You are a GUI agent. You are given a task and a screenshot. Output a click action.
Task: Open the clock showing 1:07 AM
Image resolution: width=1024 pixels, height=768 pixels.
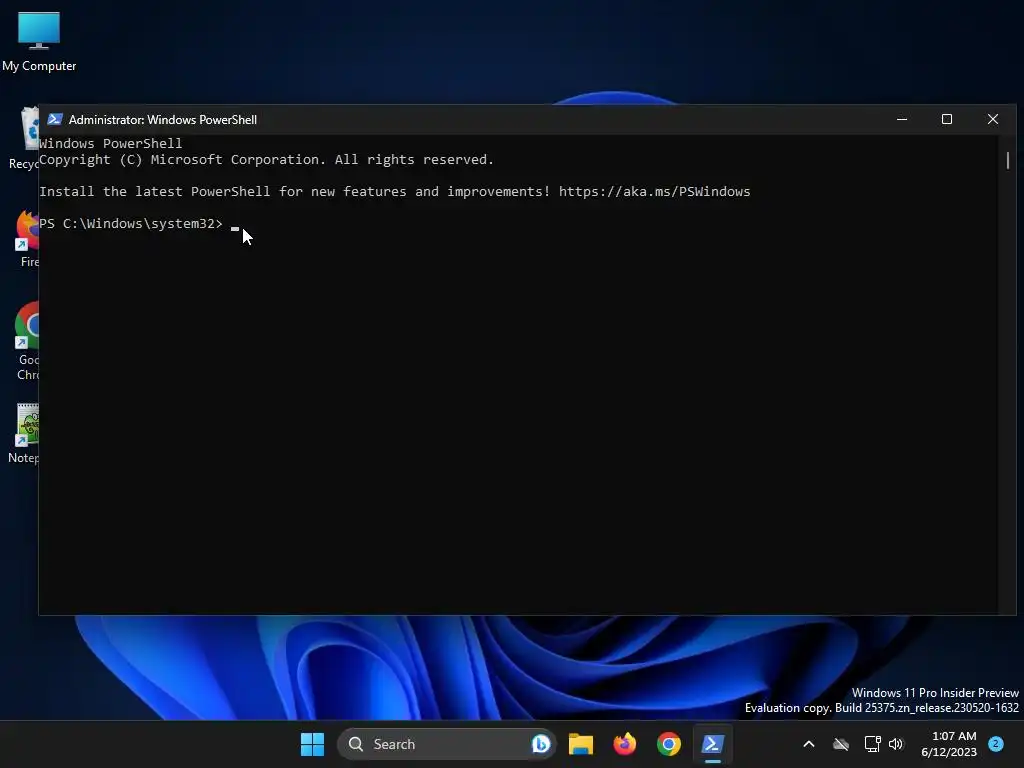click(x=948, y=744)
